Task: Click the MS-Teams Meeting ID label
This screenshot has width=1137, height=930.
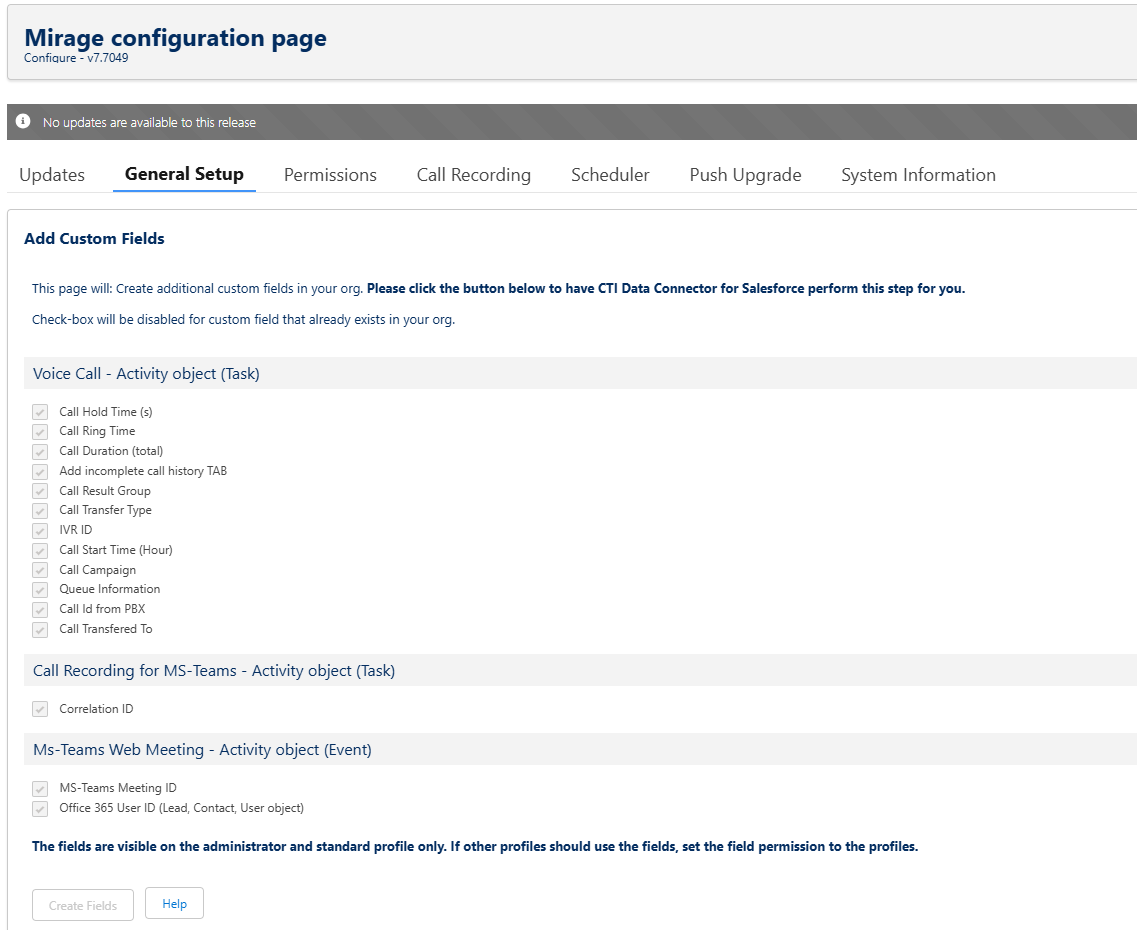Action: [x=118, y=787]
